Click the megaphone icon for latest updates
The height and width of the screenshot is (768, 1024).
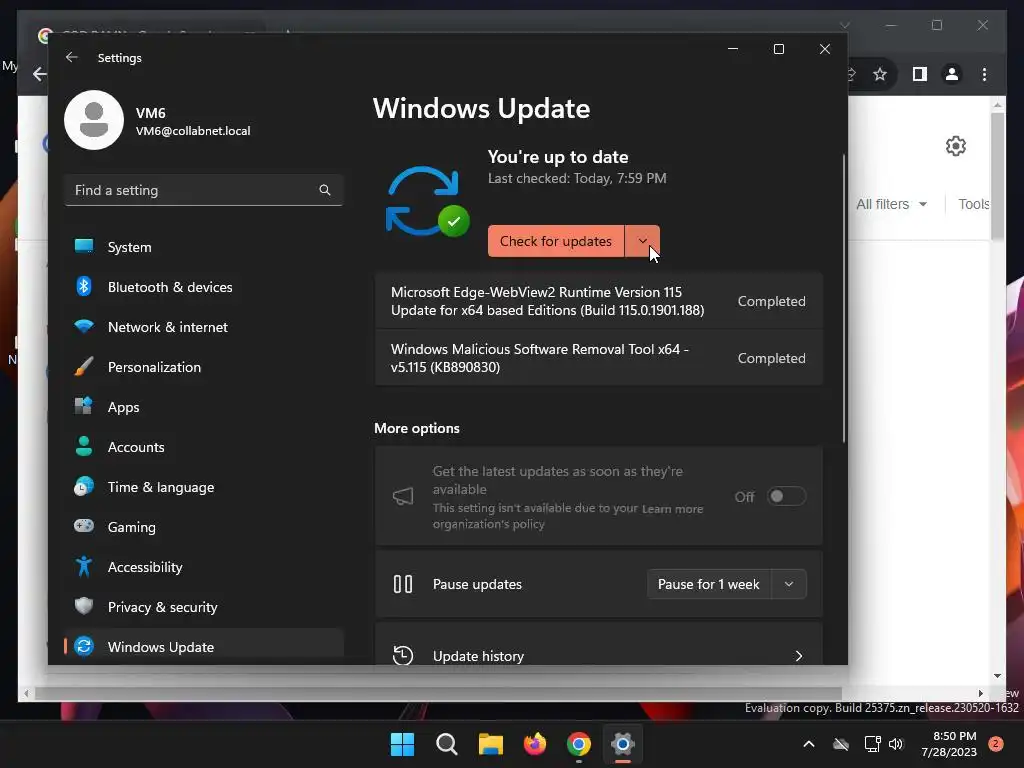403,496
